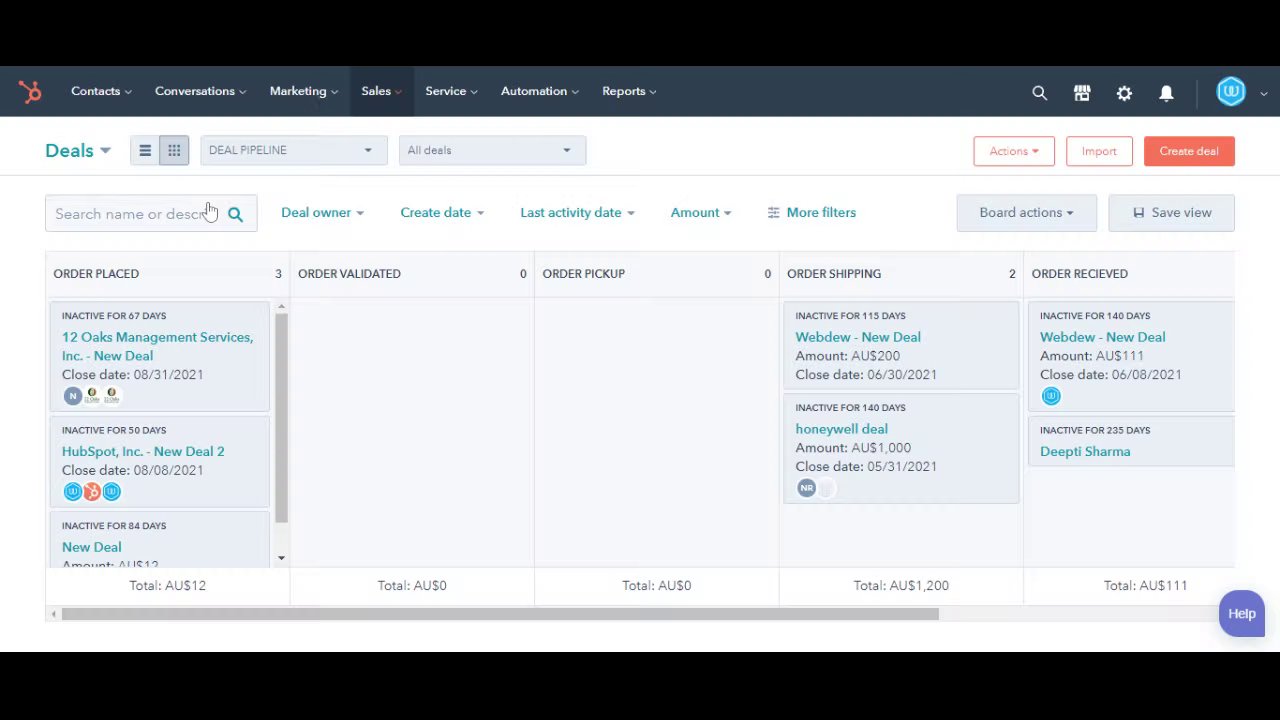Open the All deals view dropdown

click(492, 150)
